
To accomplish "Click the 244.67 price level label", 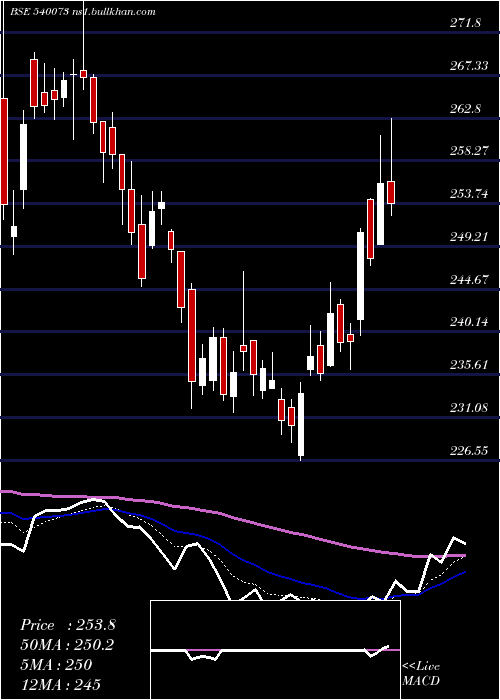I will [x=468, y=279].
